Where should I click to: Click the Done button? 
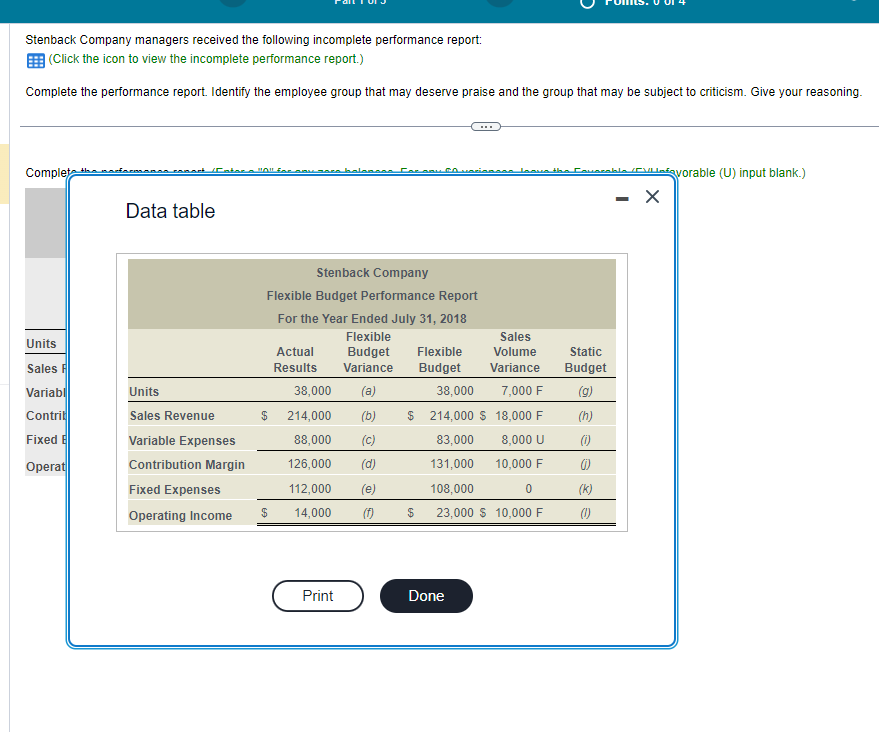click(x=426, y=596)
